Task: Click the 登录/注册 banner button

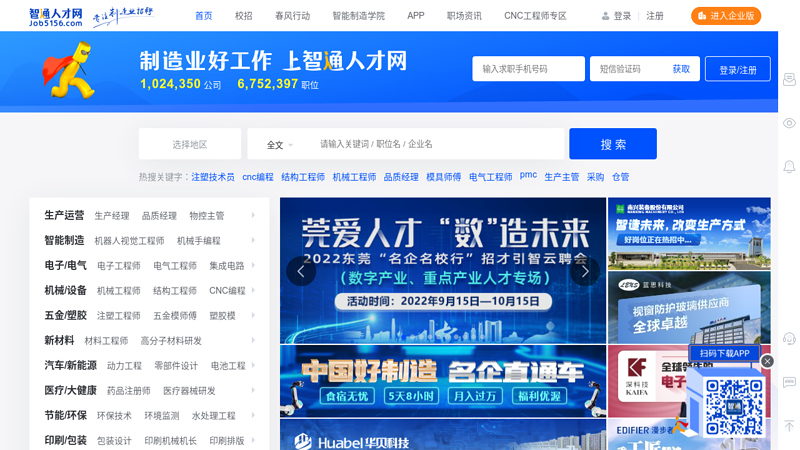Action: coord(738,69)
